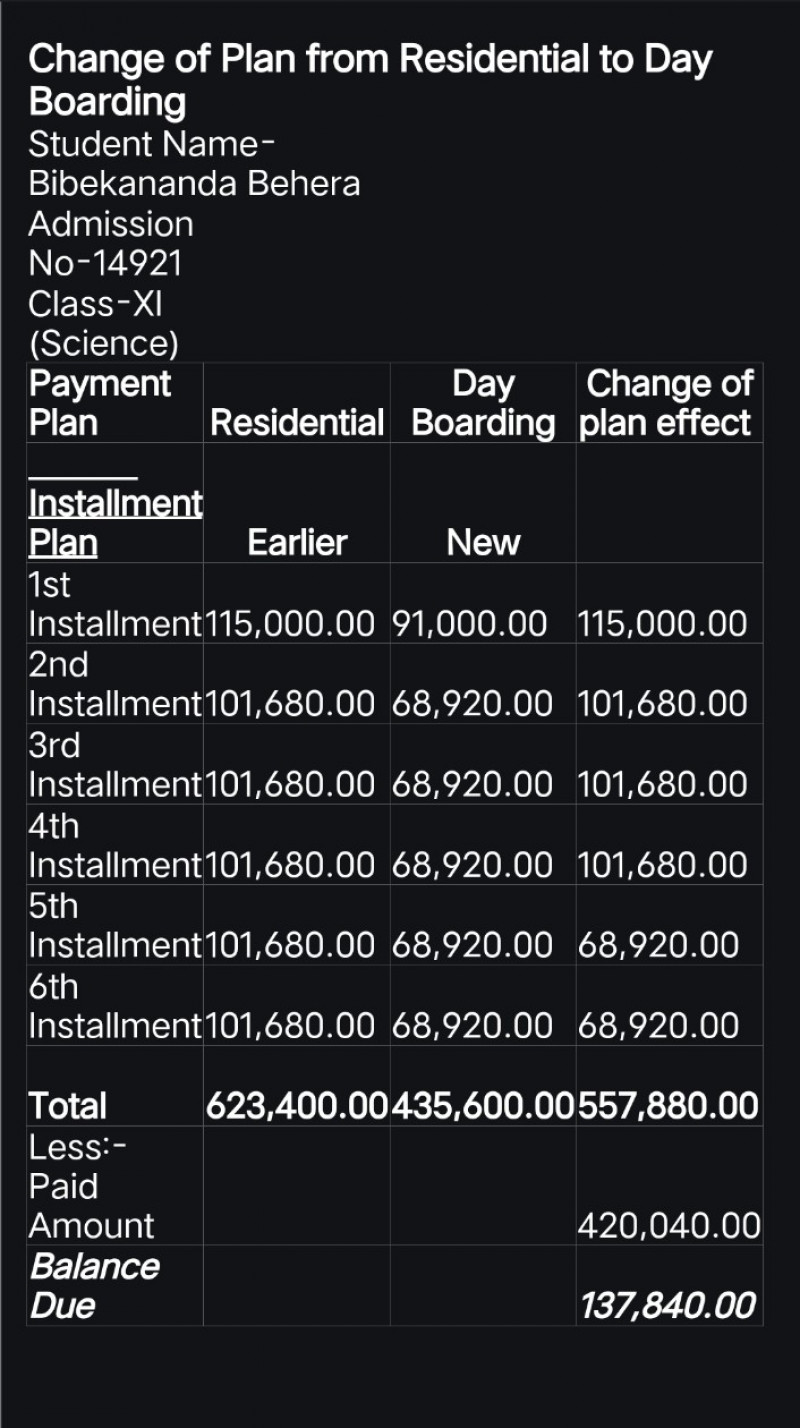The image size is (800, 1428).
Task: Click the 6th Installment row label
Action: tap(115, 1006)
